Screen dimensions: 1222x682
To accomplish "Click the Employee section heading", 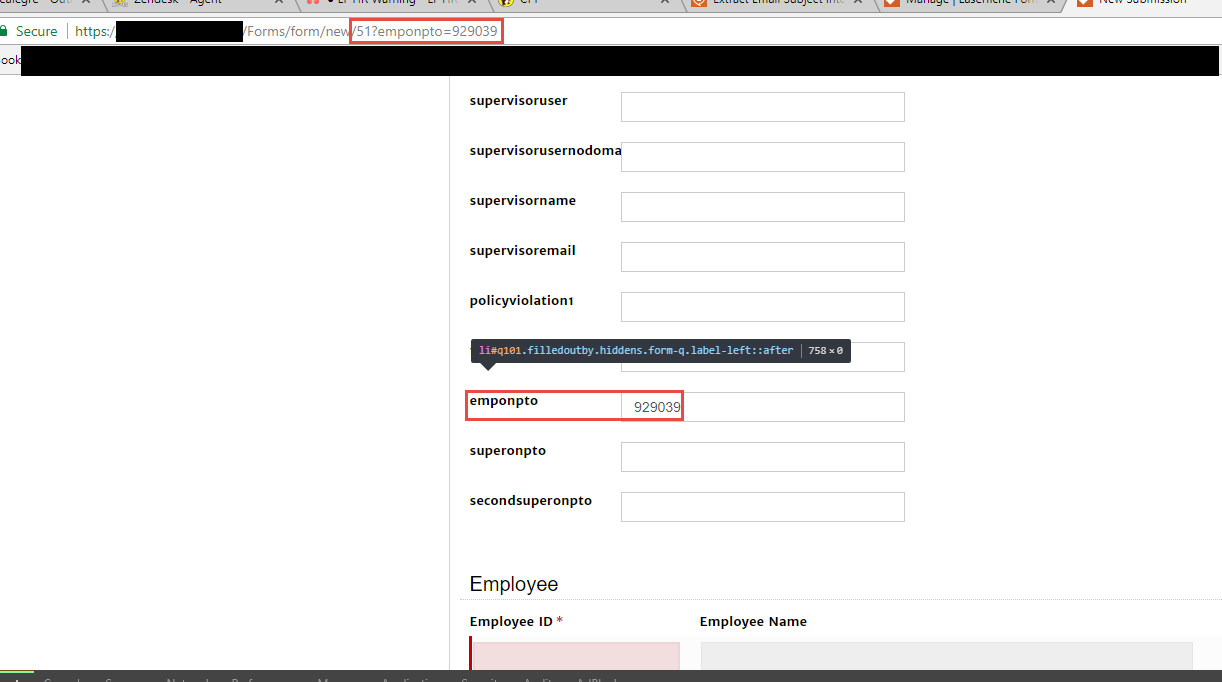I will (x=514, y=585).
